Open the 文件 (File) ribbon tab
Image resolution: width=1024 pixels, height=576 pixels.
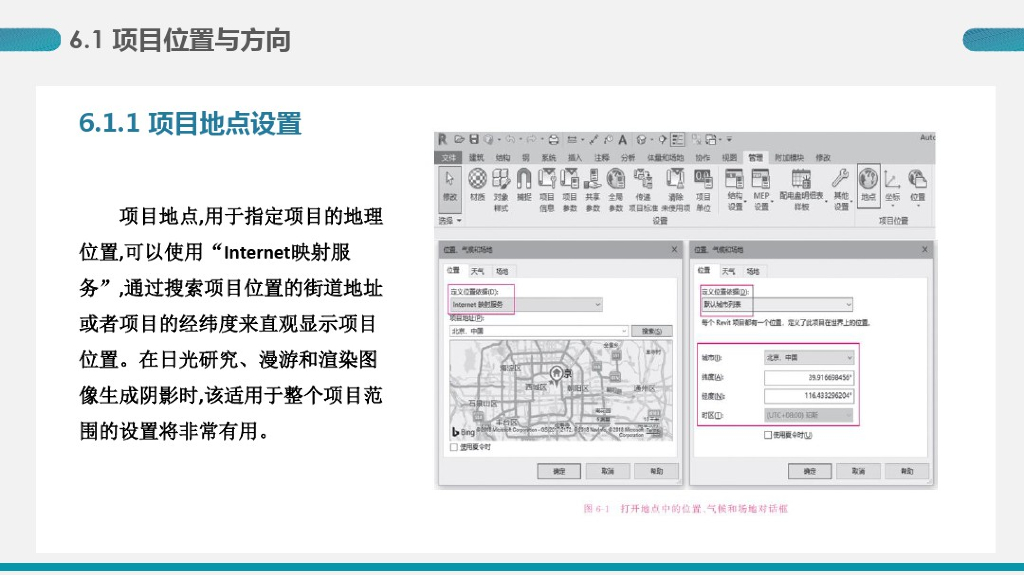449,157
